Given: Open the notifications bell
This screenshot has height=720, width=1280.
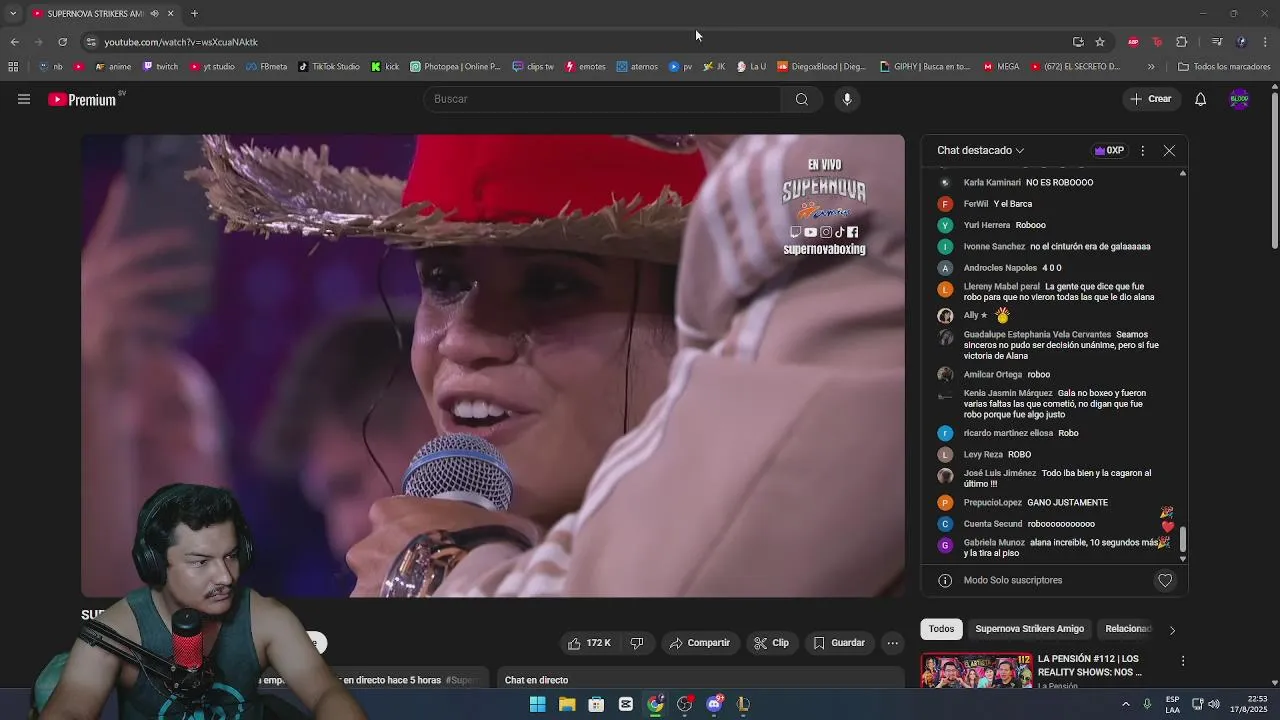Looking at the screenshot, I should point(1200,99).
